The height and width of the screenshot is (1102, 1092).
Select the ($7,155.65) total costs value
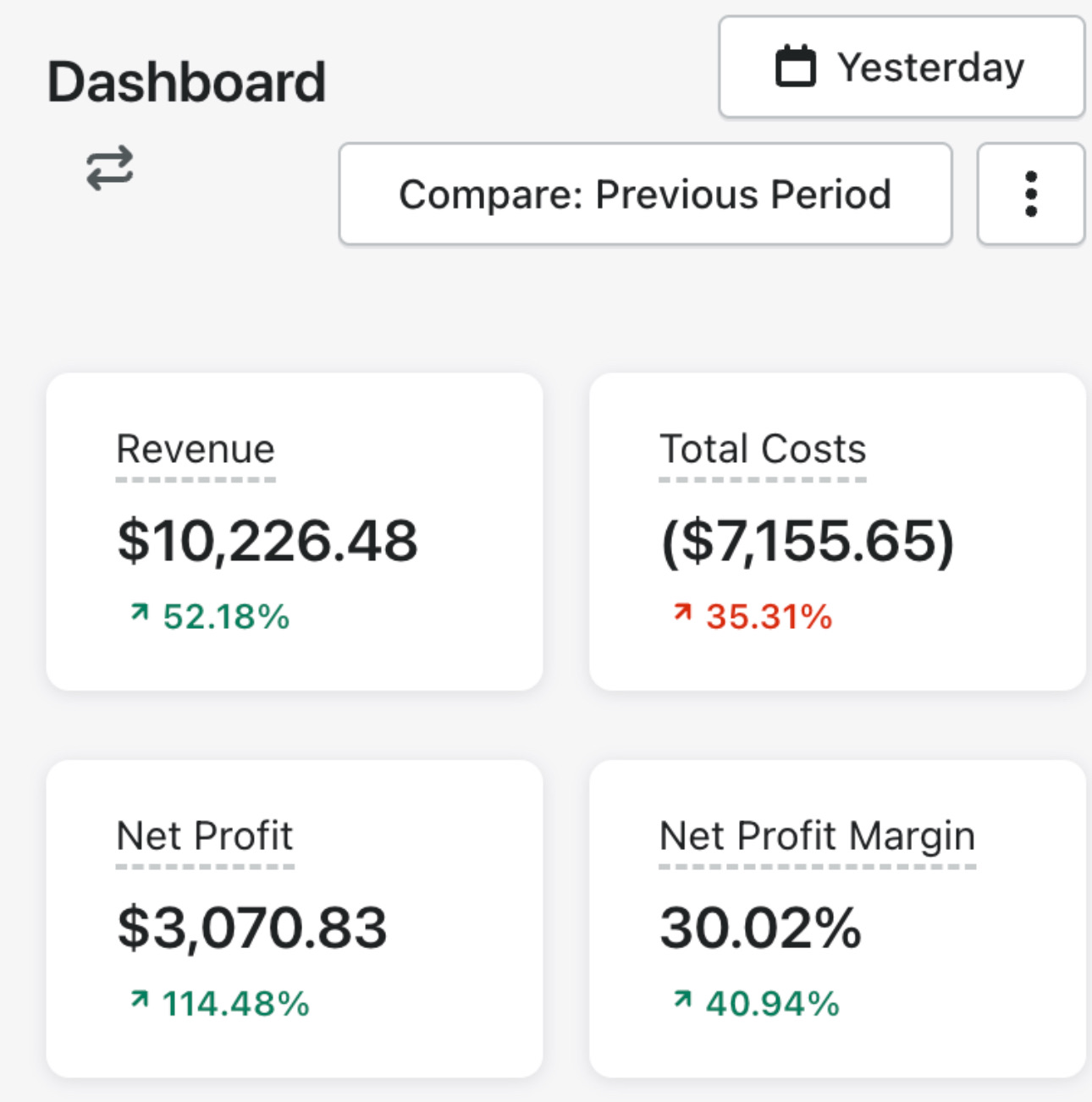[x=808, y=541]
